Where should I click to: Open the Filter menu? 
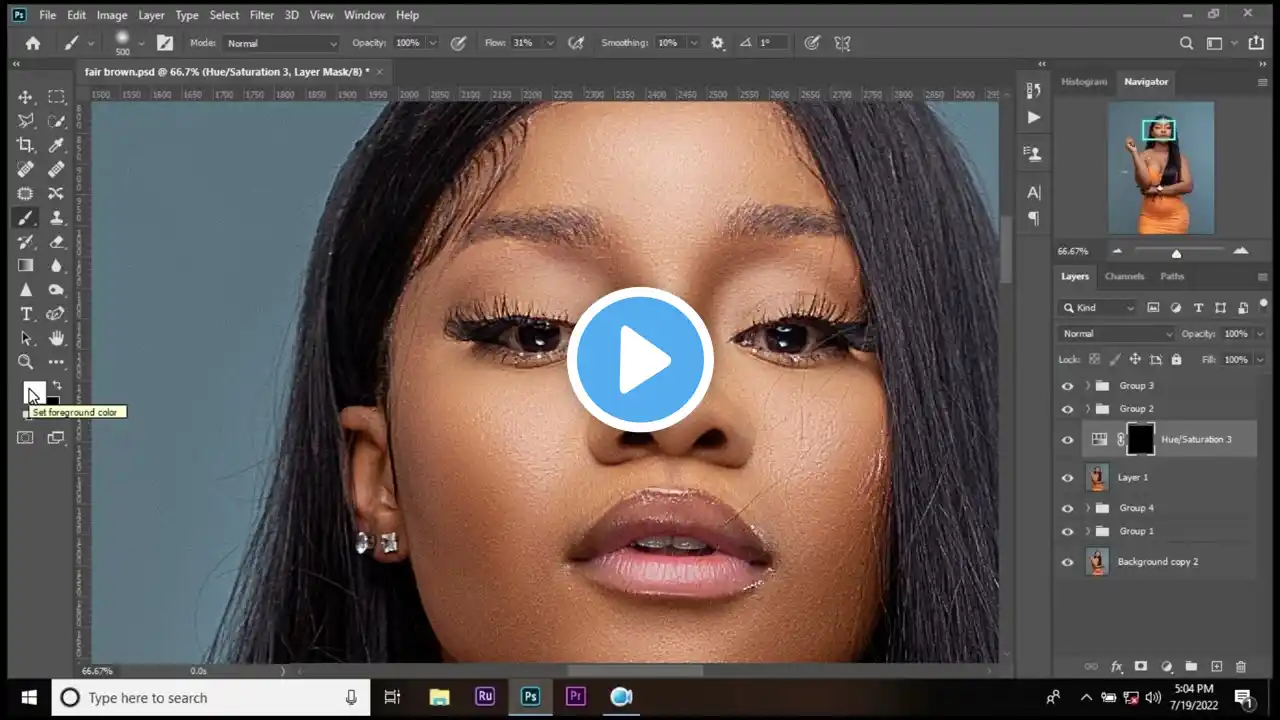point(262,15)
